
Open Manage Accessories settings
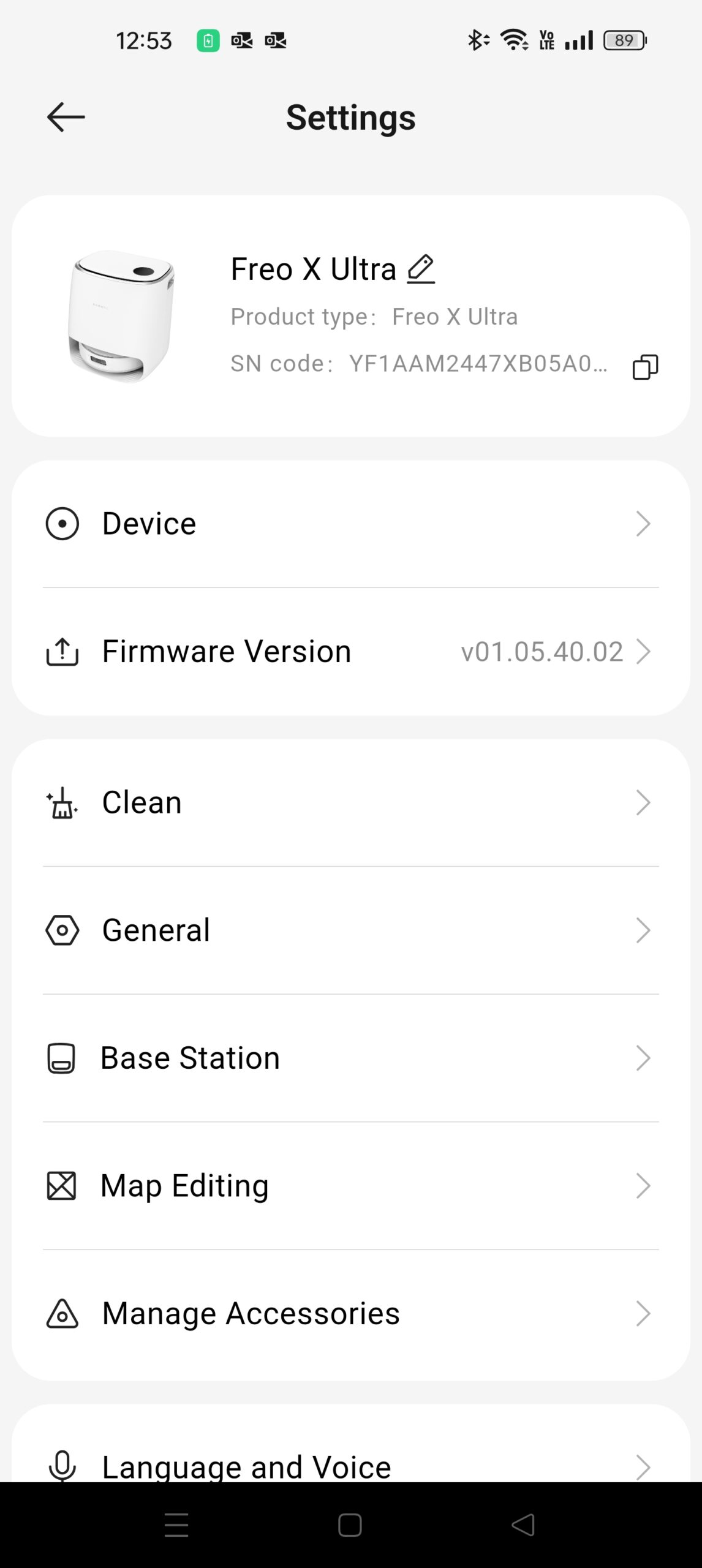click(x=251, y=1314)
